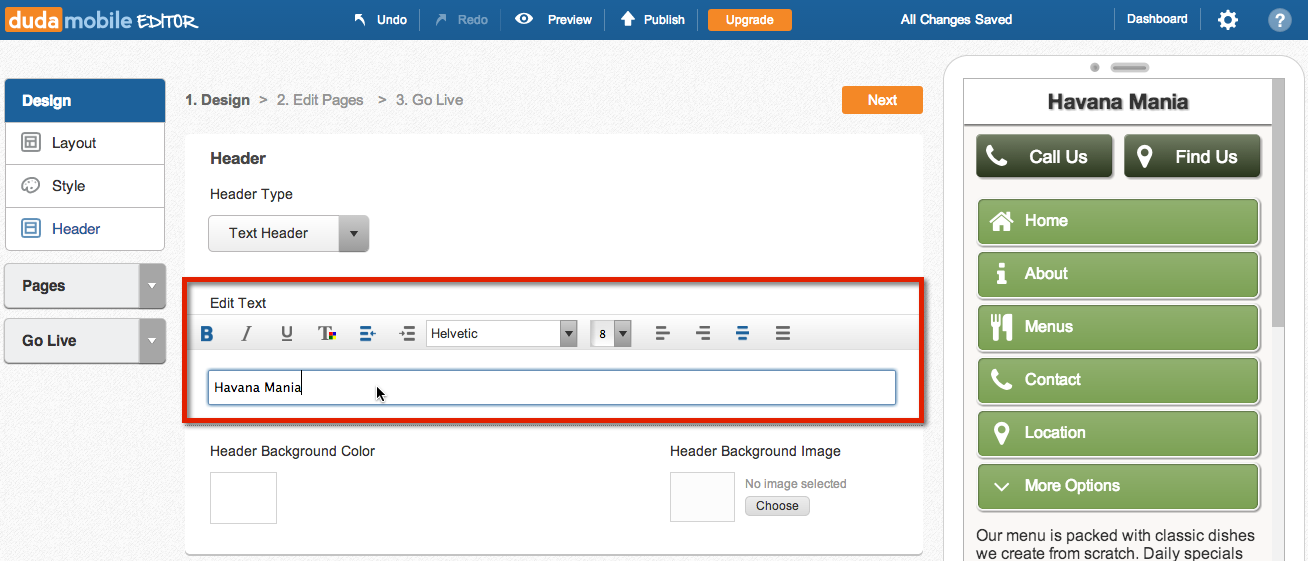Click the Preview eye icon

(524, 19)
